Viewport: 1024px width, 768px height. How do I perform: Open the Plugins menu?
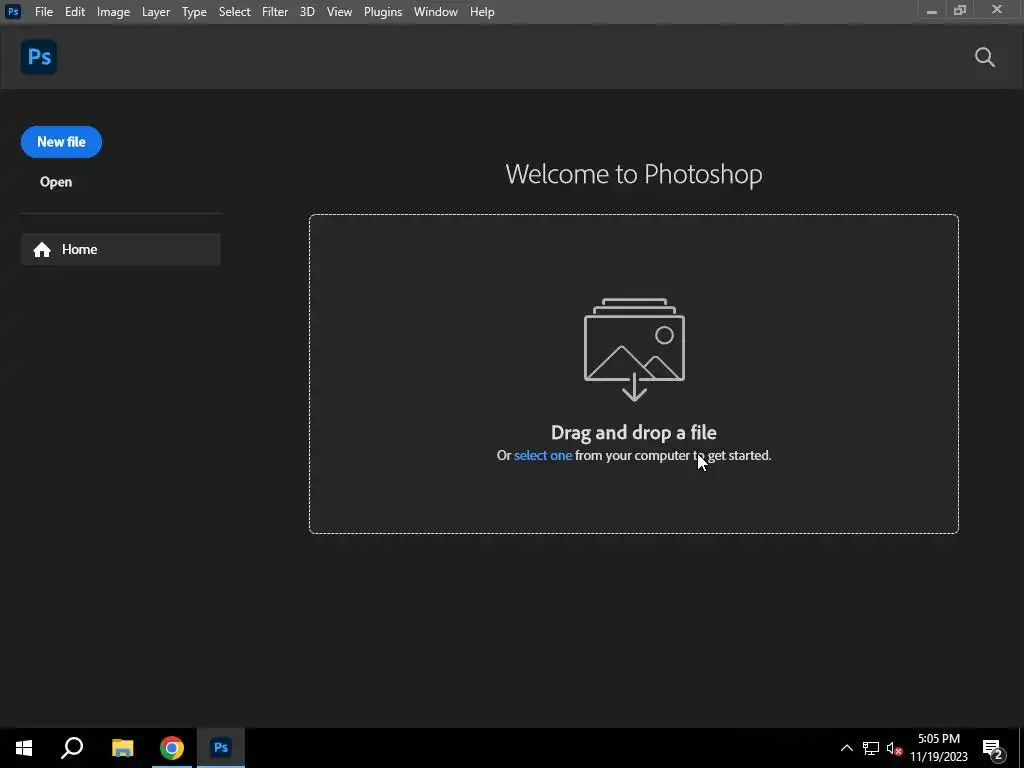click(x=383, y=12)
